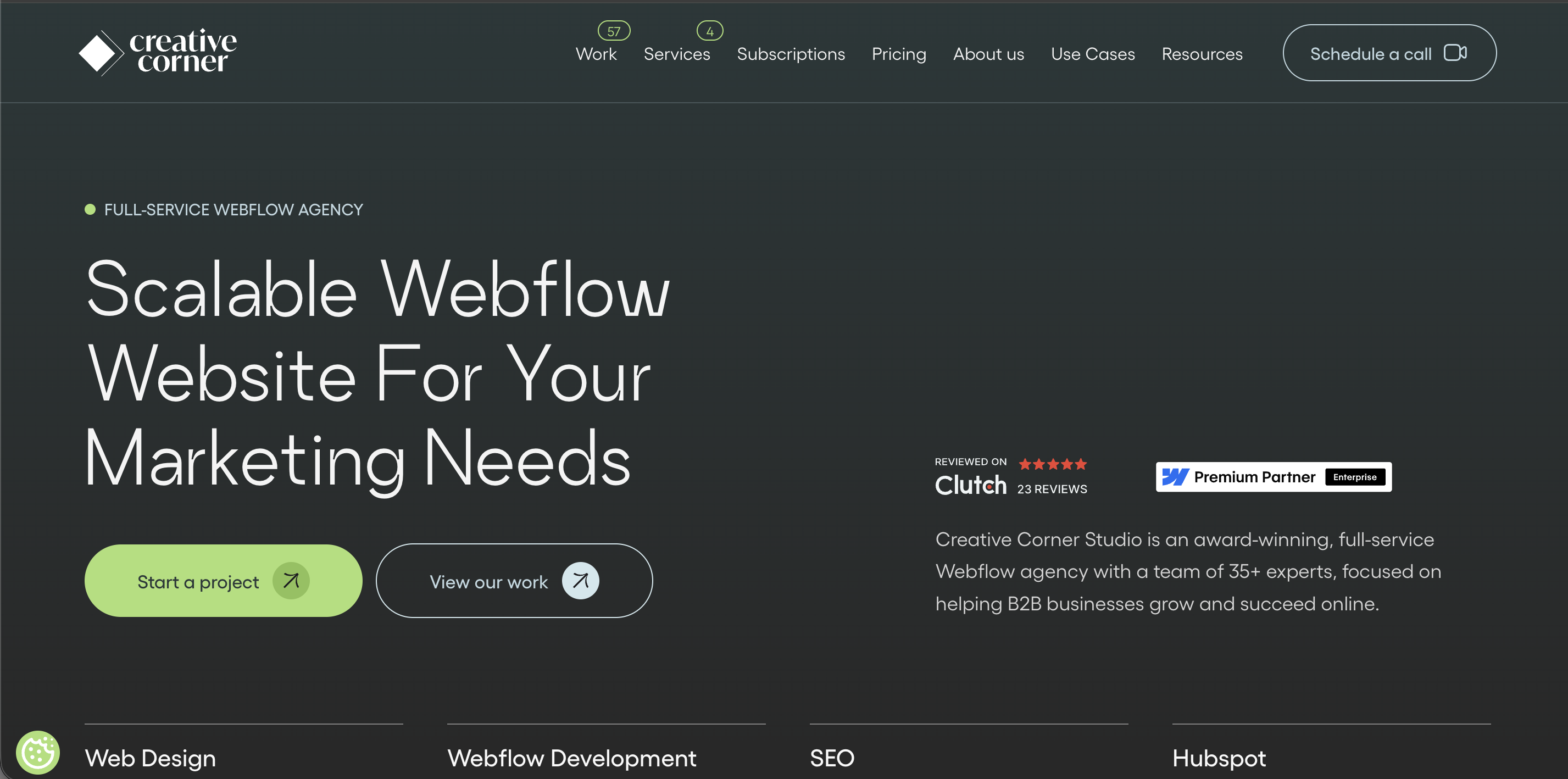Click the five-star rating on Clutch review
Viewport: 1568px width, 779px height.
pos(1053,464)
